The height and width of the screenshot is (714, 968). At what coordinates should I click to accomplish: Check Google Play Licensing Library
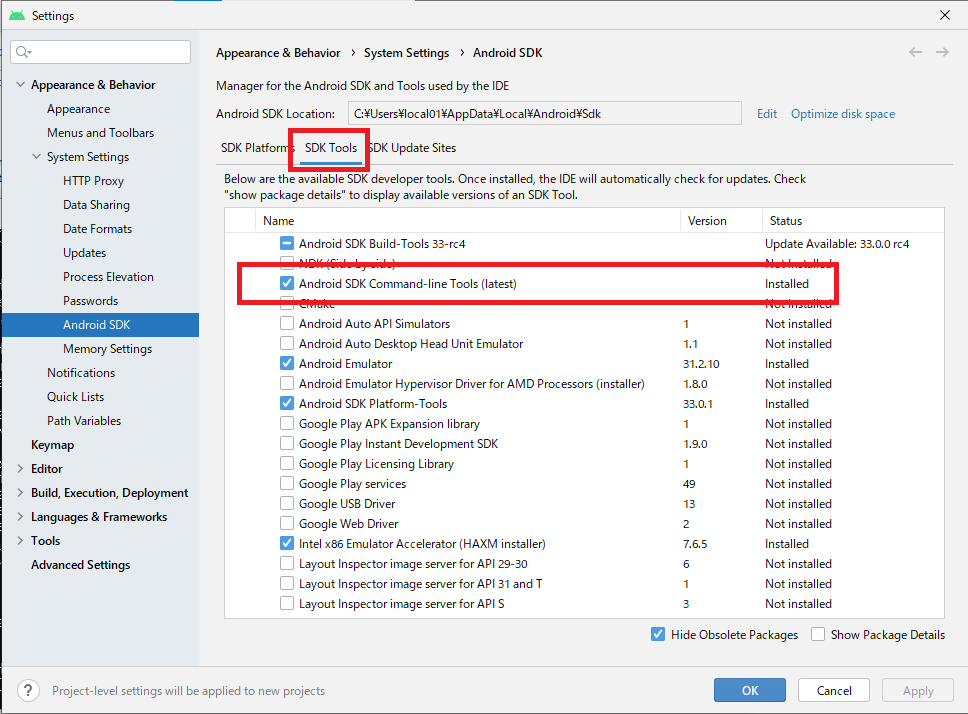286,463
